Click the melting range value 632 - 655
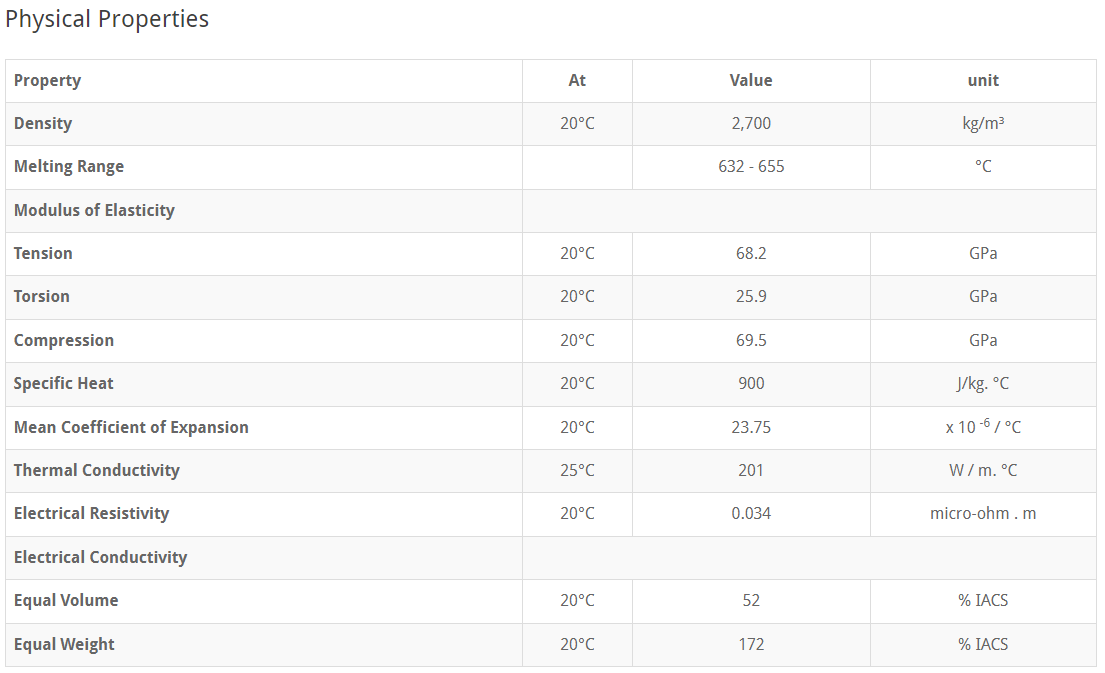 coord(751,166)
